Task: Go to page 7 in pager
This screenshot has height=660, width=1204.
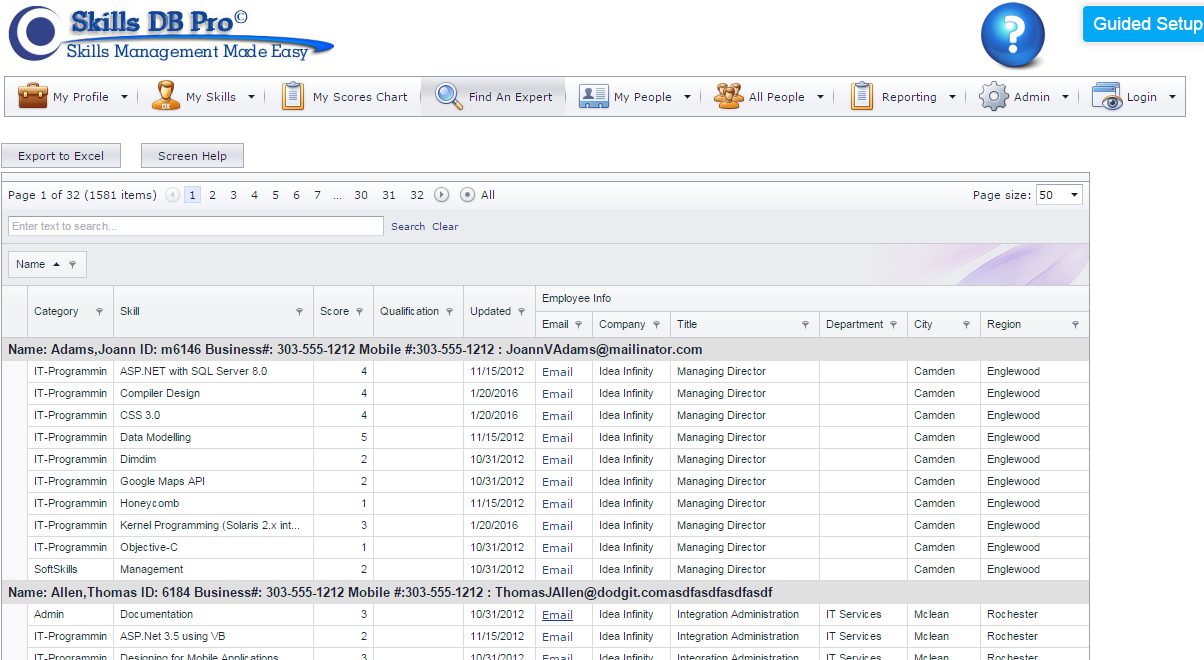Action: pos(317,195)
